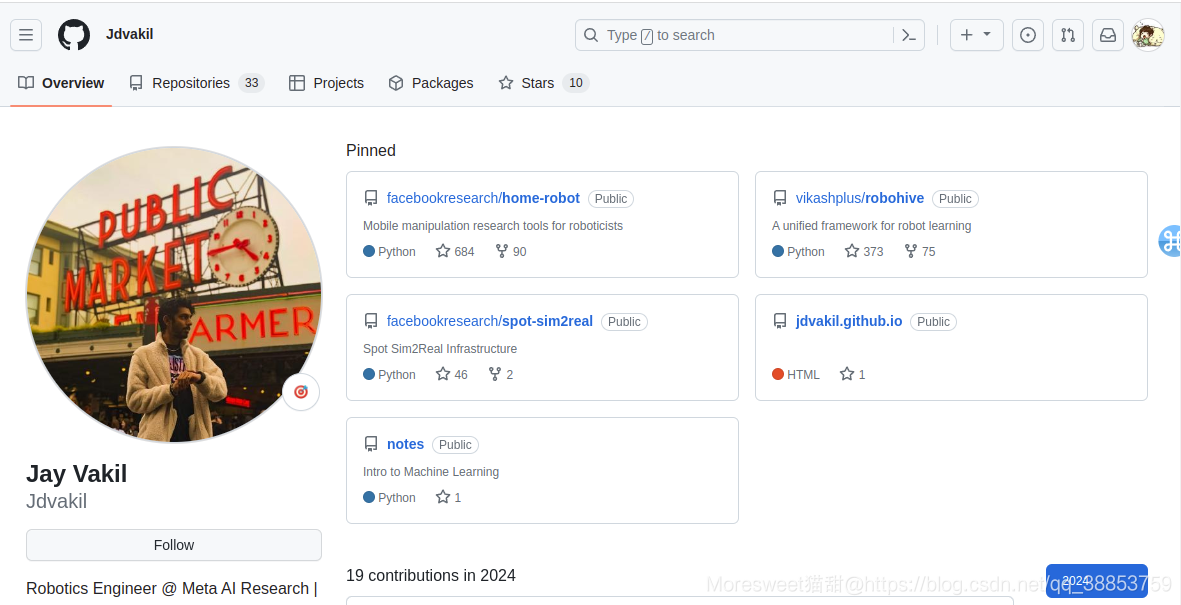Click 'Spot Sim2Real Infrastructure' description

[440, 348]
